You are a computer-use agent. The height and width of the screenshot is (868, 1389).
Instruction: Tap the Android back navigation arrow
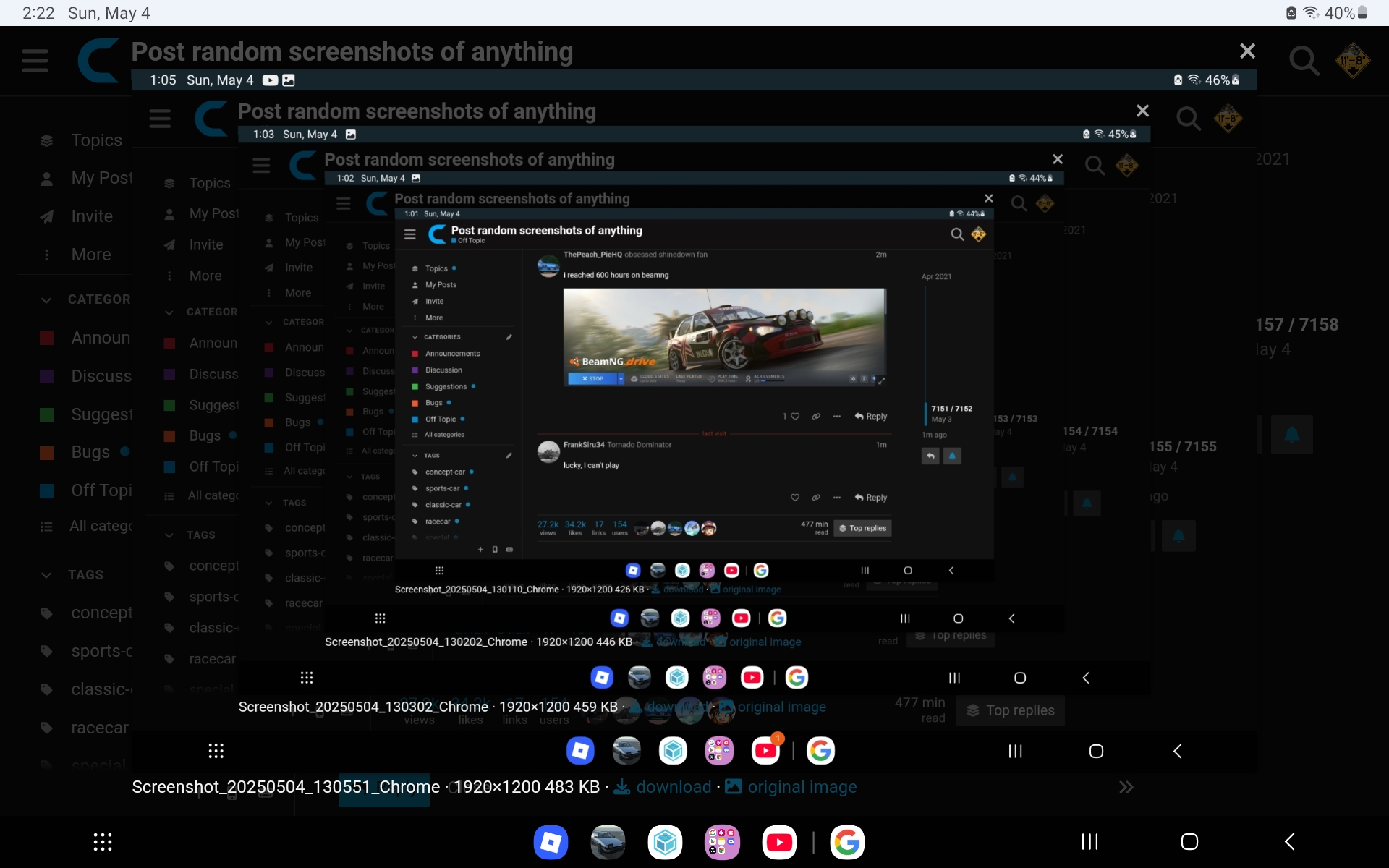click(x=1289, y=842)
